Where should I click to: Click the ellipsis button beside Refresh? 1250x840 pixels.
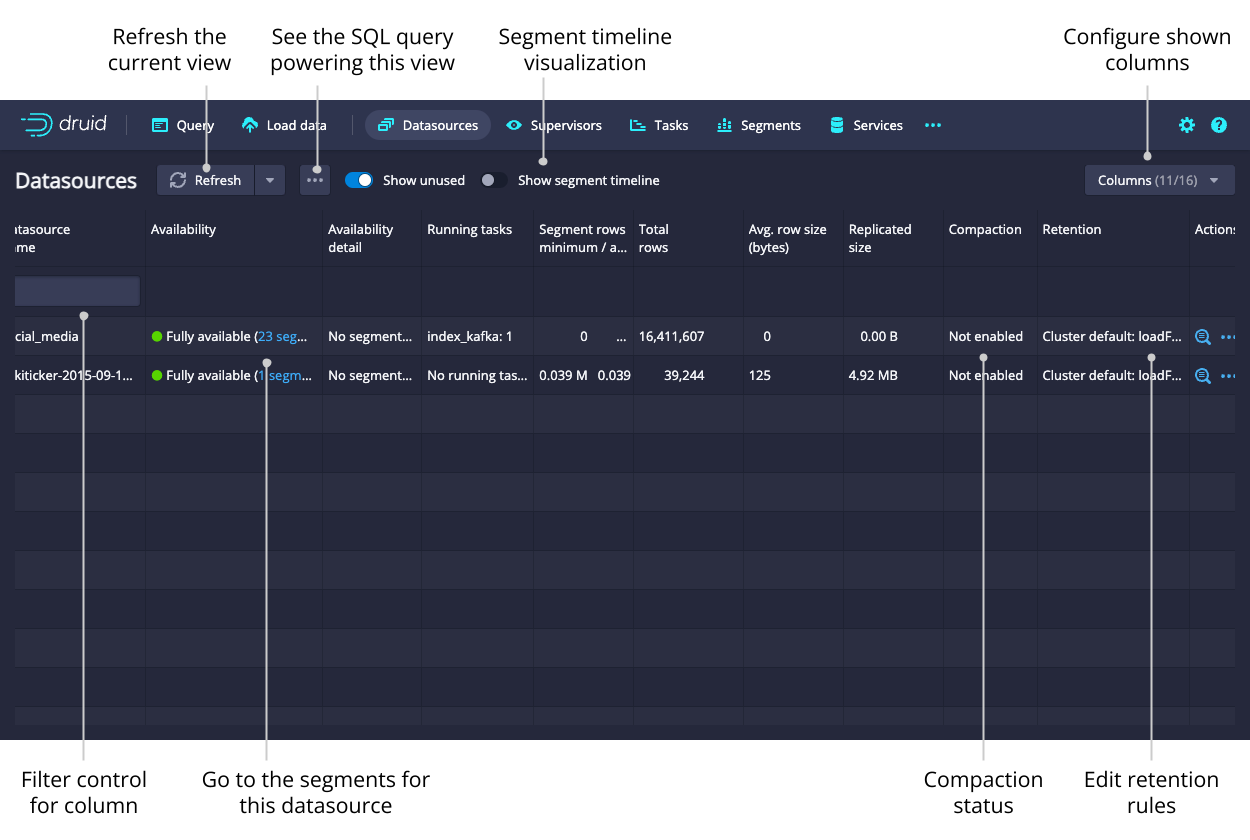315,180
